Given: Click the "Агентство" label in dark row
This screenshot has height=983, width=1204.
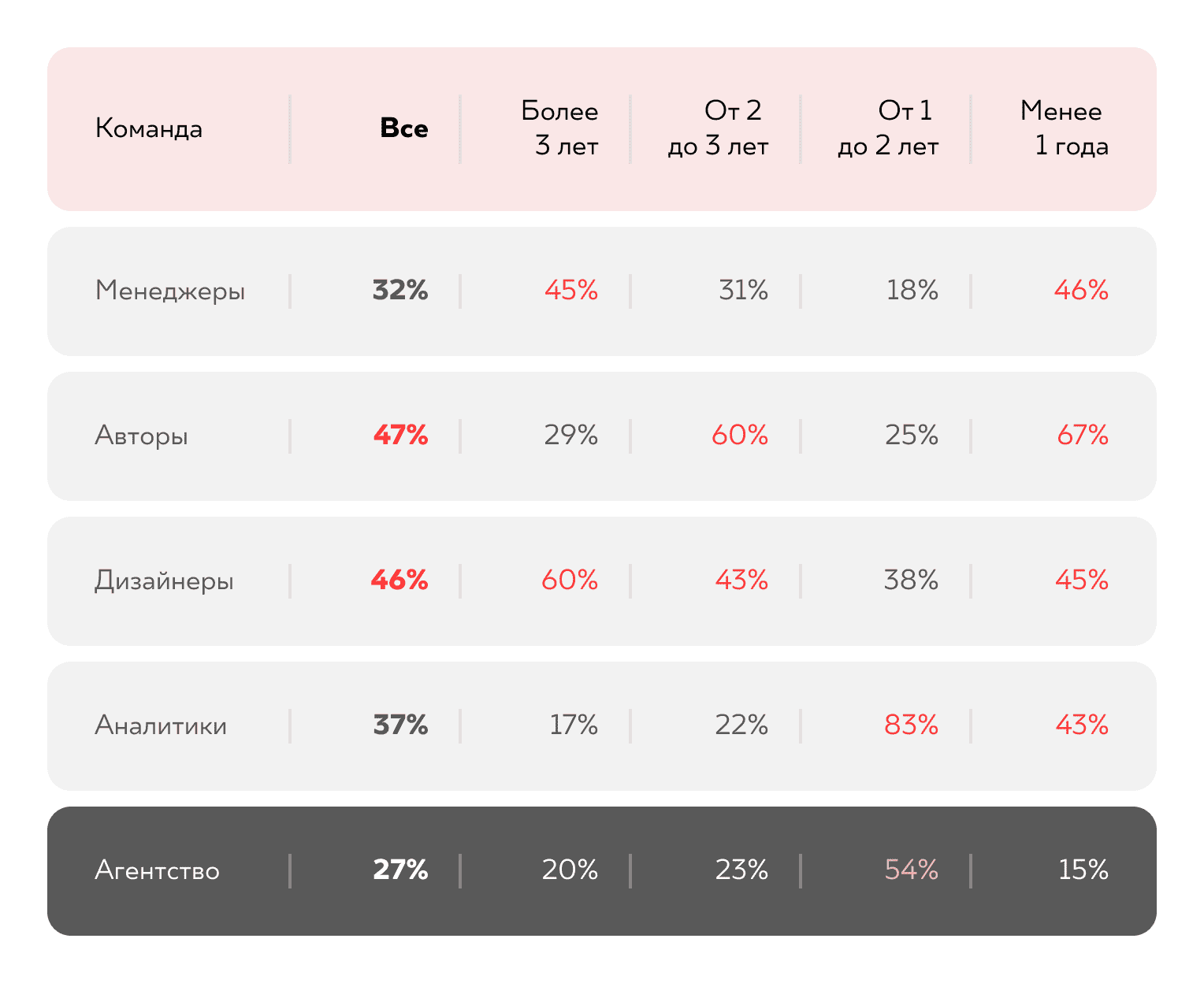Looking at the screenshot, I should (158, 870).
